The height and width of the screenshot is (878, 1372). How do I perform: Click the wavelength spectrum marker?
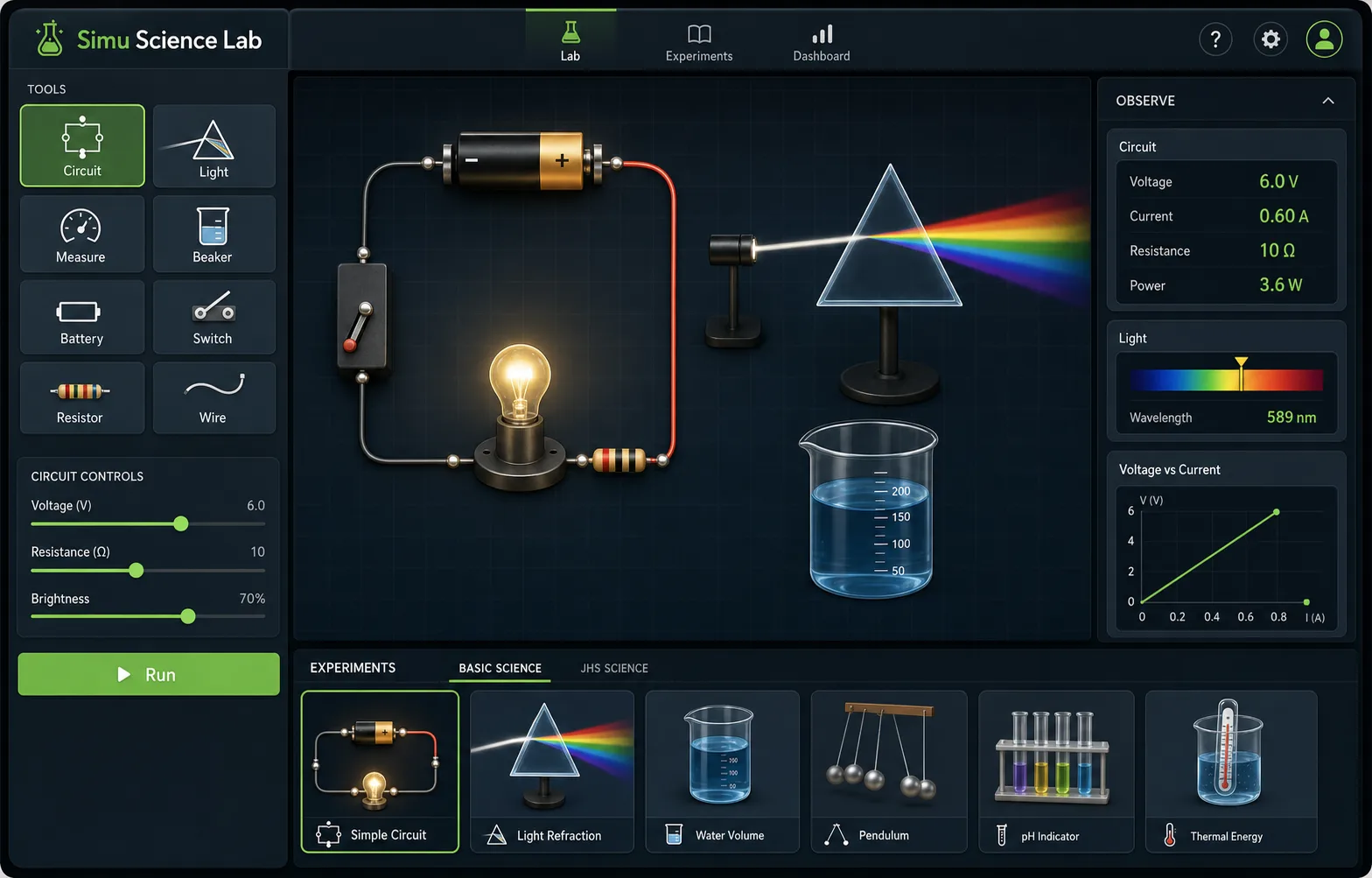click(1241, 373)
